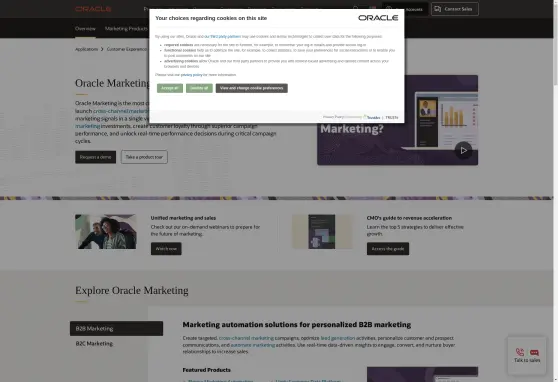Open cross-channel marketing link in B2B section
Screen dimensions: 558x382
pyautogui.click(x=246, y=338)
